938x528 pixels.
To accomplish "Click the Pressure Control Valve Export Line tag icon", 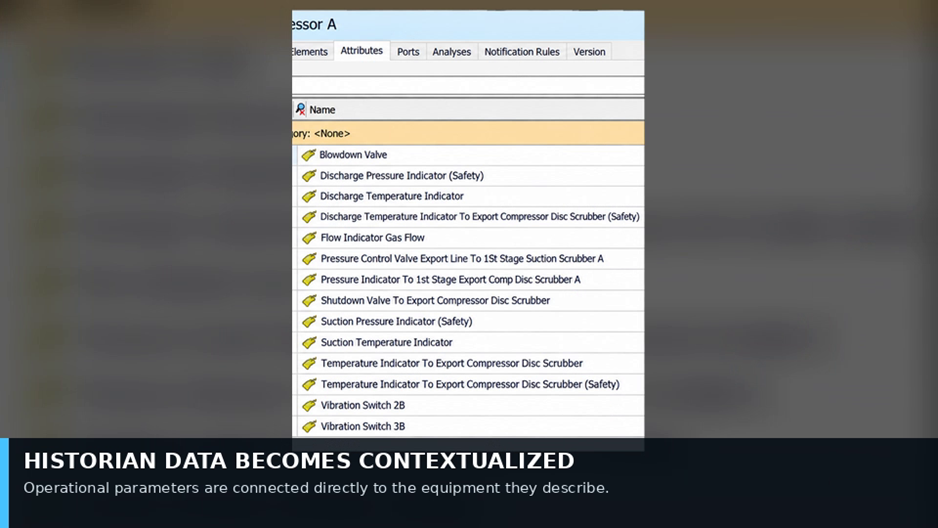I will (309, 259).
